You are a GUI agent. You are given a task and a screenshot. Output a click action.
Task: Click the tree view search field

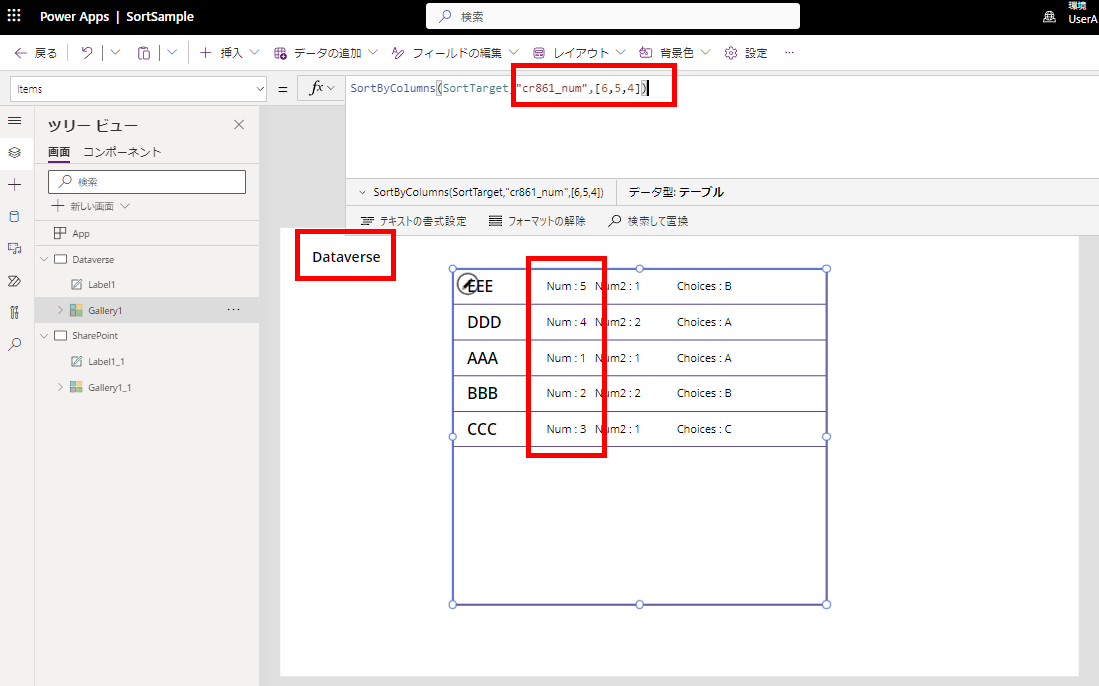click(147, 181)
